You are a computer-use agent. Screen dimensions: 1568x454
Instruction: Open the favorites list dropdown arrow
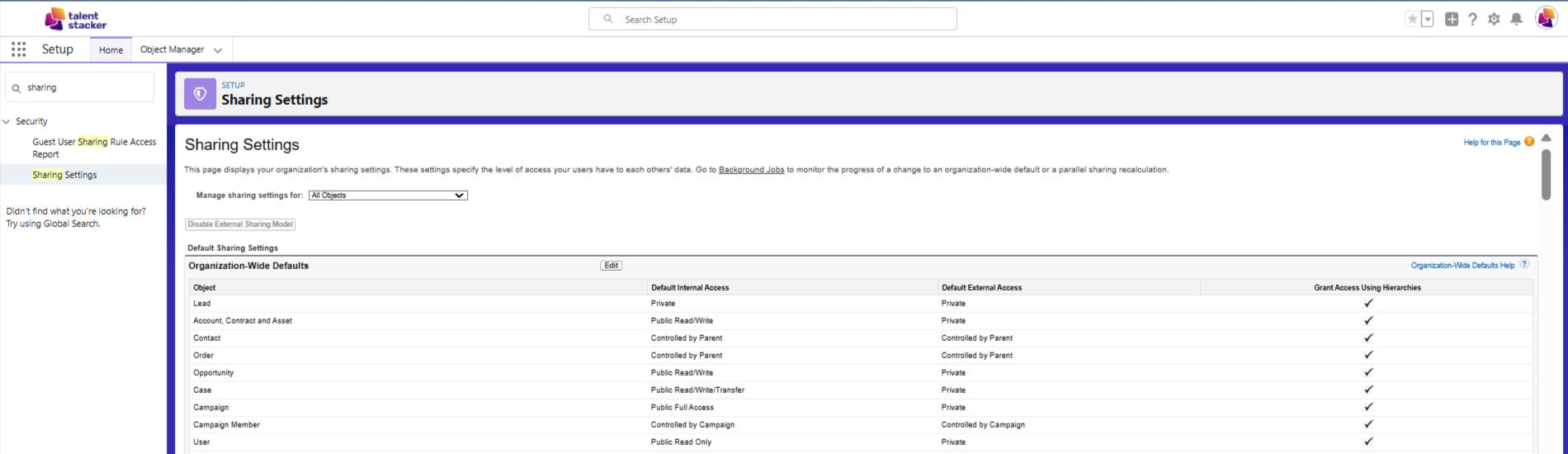(x=1428, y=19)
